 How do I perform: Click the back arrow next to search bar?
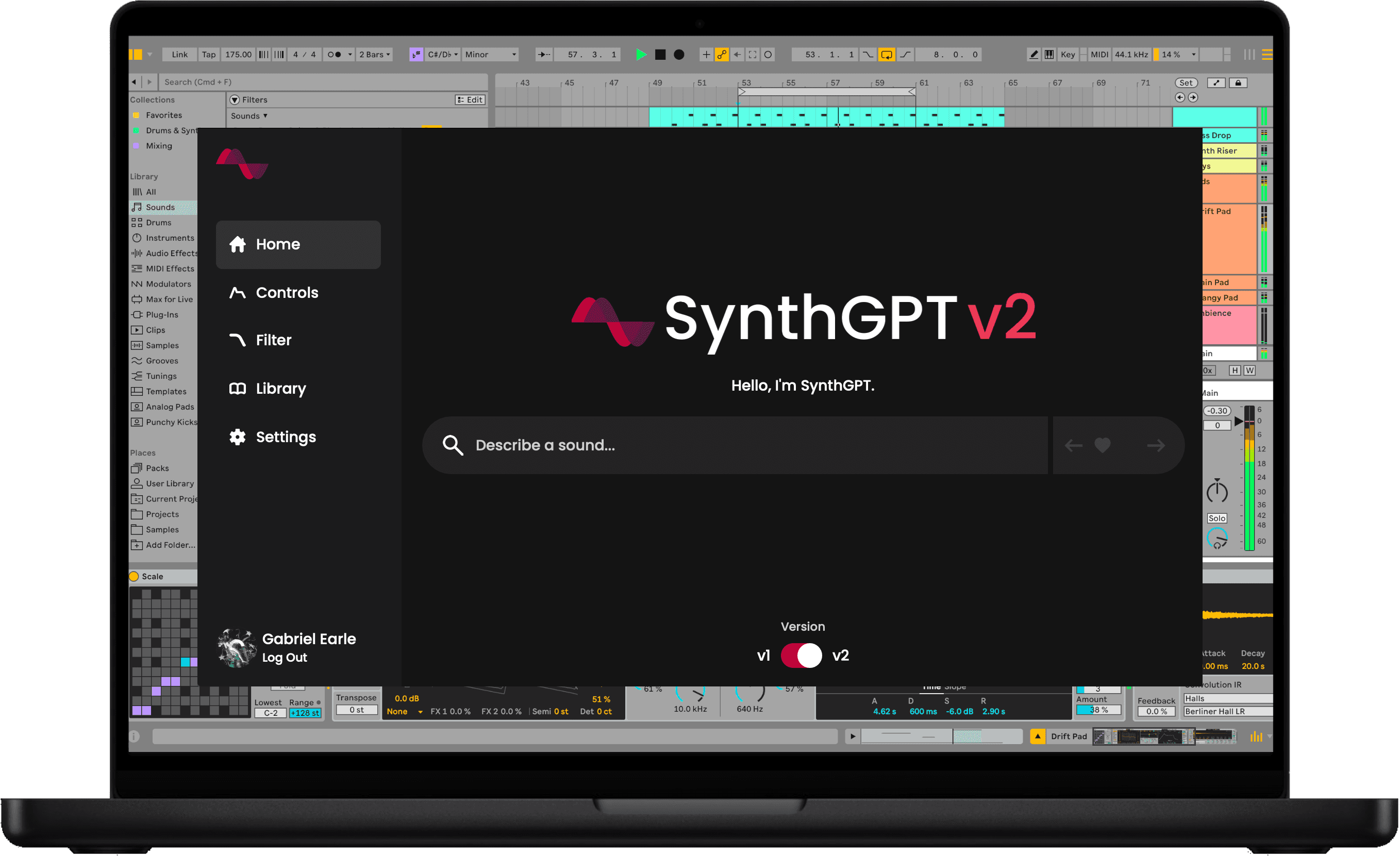pyautogui.click(x=1074, y=444)
